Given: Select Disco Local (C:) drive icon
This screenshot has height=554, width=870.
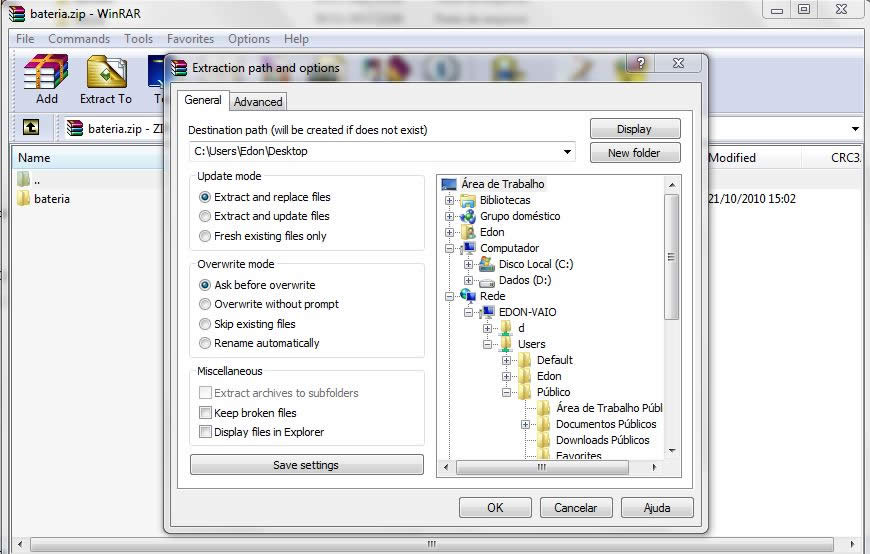Looking at the screenshot, I should click(x=487, y=264).
